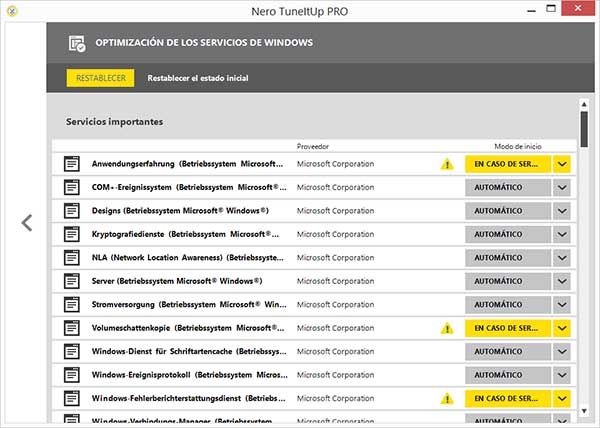Click AUTOMÁTICO button for Stromversorgung

[508, 304]
